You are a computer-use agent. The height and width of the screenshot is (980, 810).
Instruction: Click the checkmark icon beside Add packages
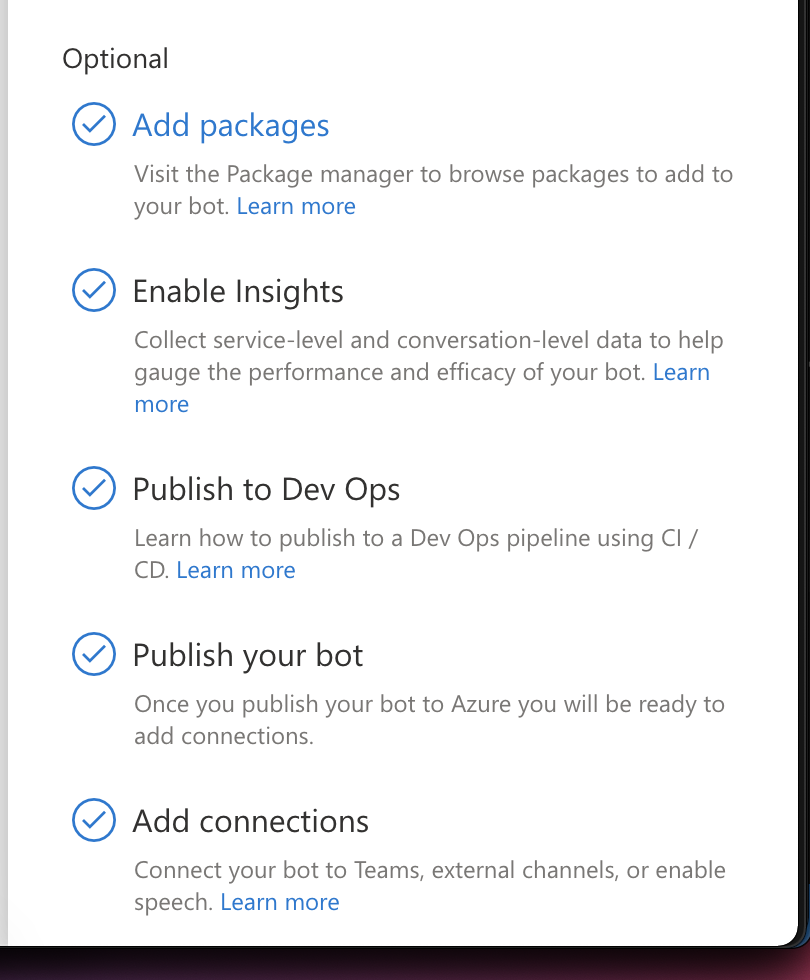pos(94,124)
